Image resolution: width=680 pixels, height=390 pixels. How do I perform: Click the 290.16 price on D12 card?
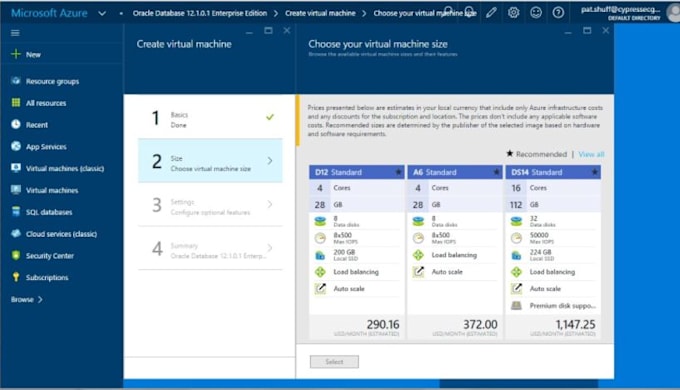pyautogui.click(x=383, y=324)
